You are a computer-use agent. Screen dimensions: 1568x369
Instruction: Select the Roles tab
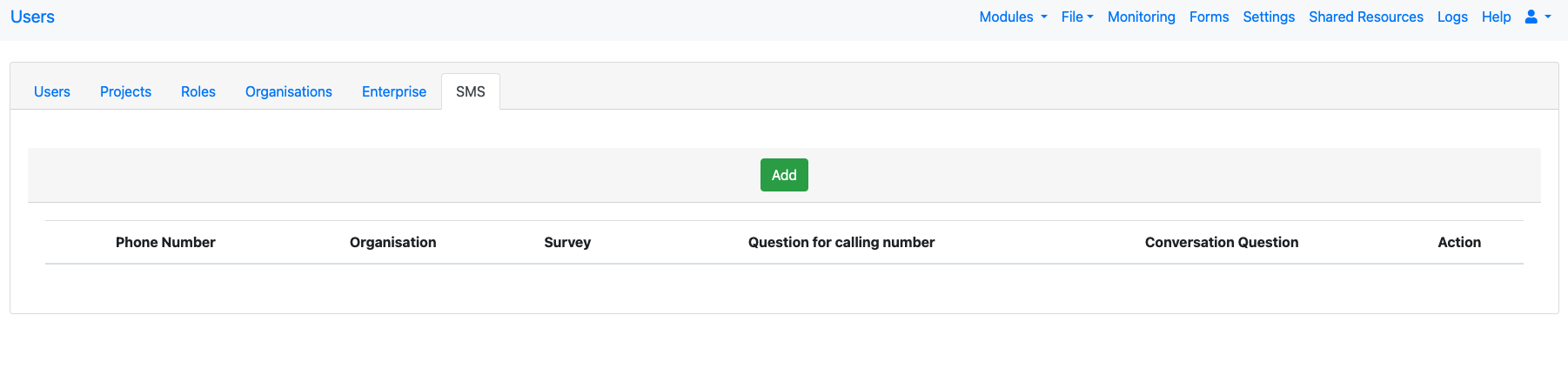click(198, 91)
